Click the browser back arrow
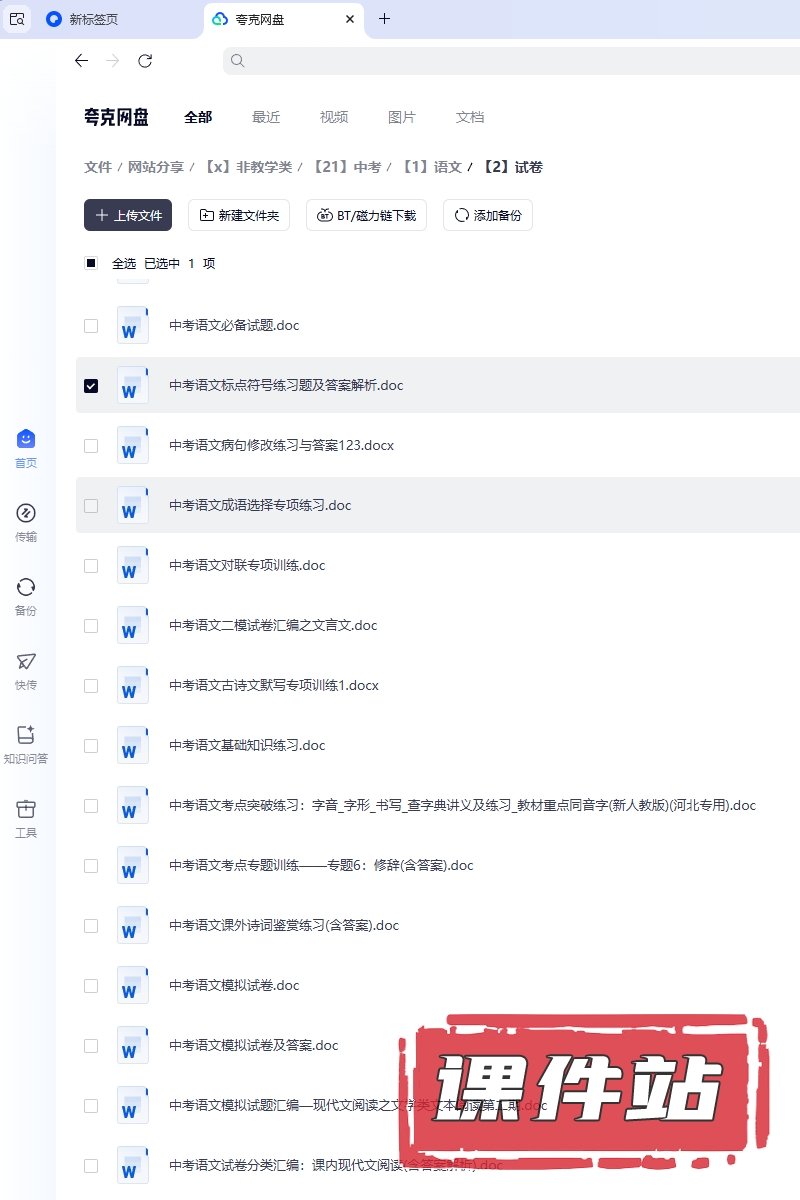The width and height of the screenshot is (800, 1200). (x=82, y=61)
